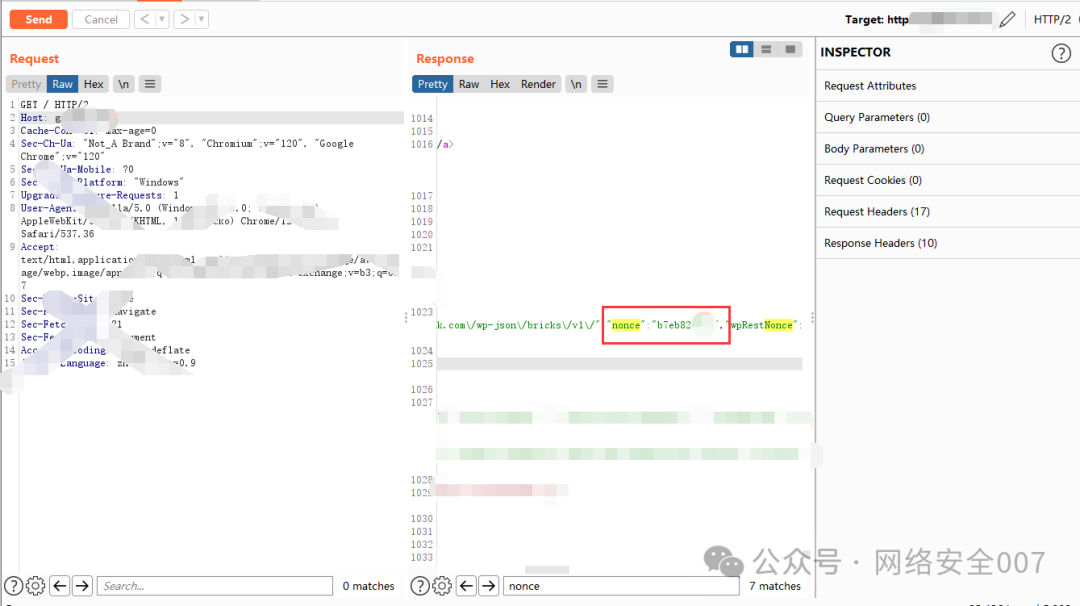1080x606 pixels.
Task: Click the Cancel button
Action: click(101, 19)
